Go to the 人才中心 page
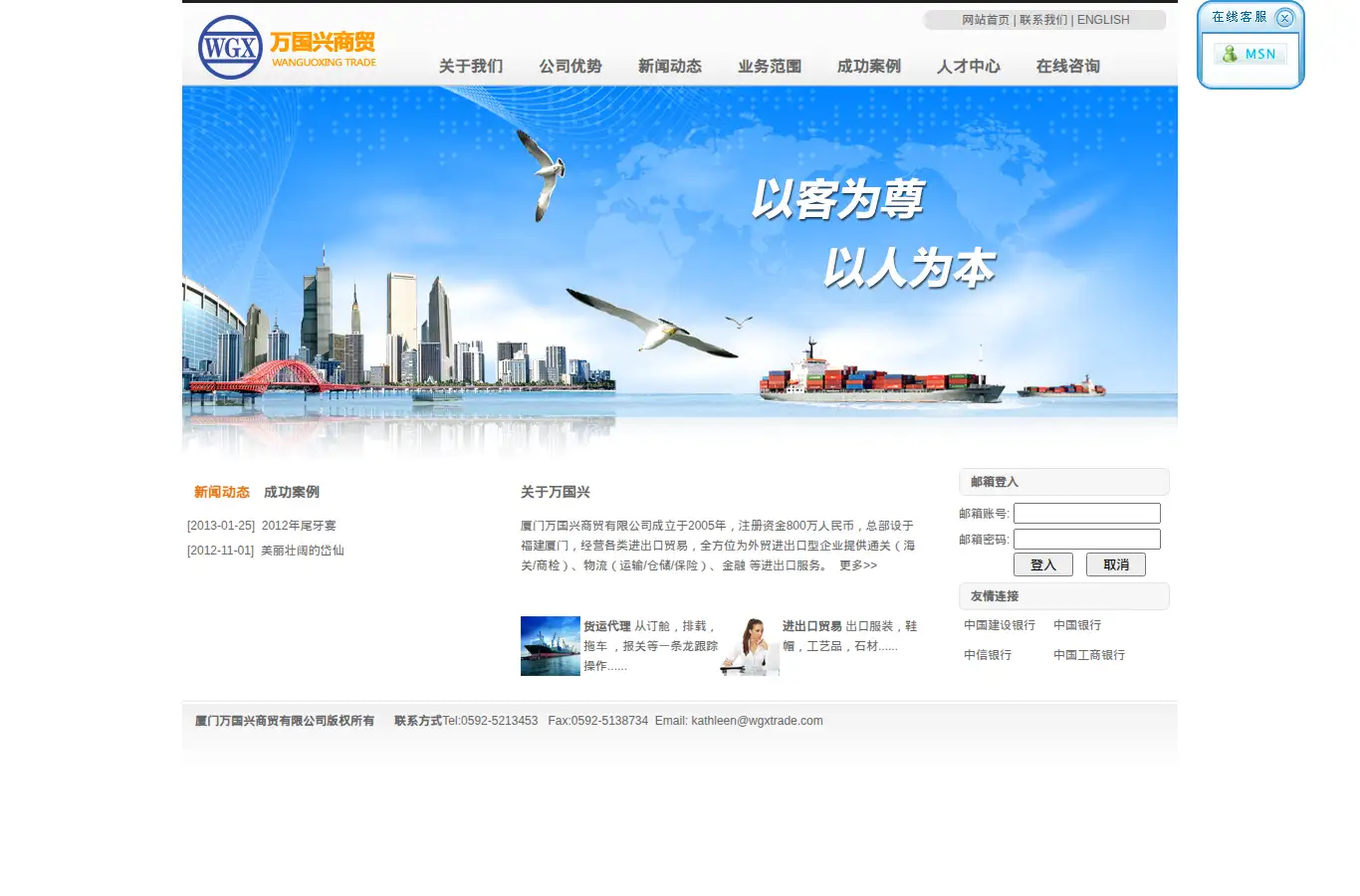The width and height of the screenshot is (1360, 896). pos(969,66)
